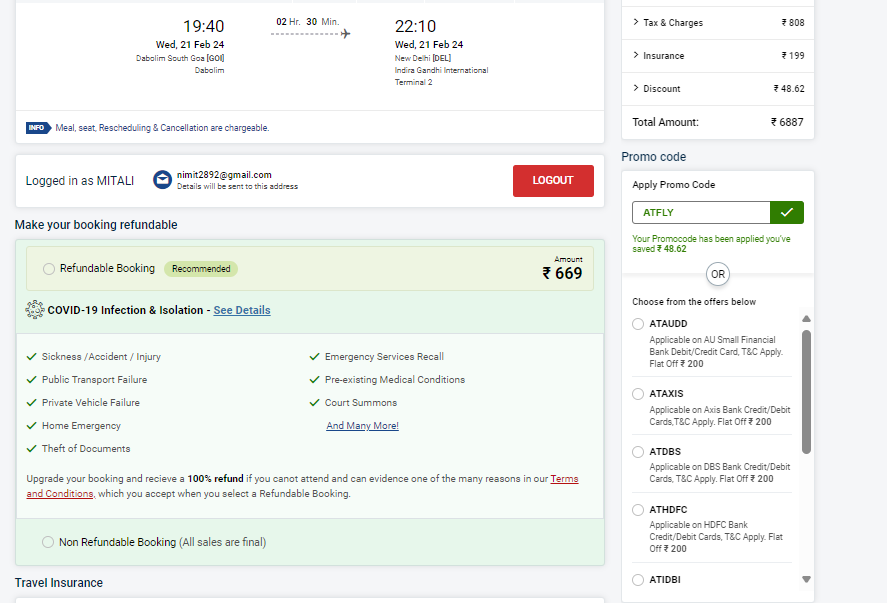
Task: Click the email envelope icon
Action: pos(162,180)
